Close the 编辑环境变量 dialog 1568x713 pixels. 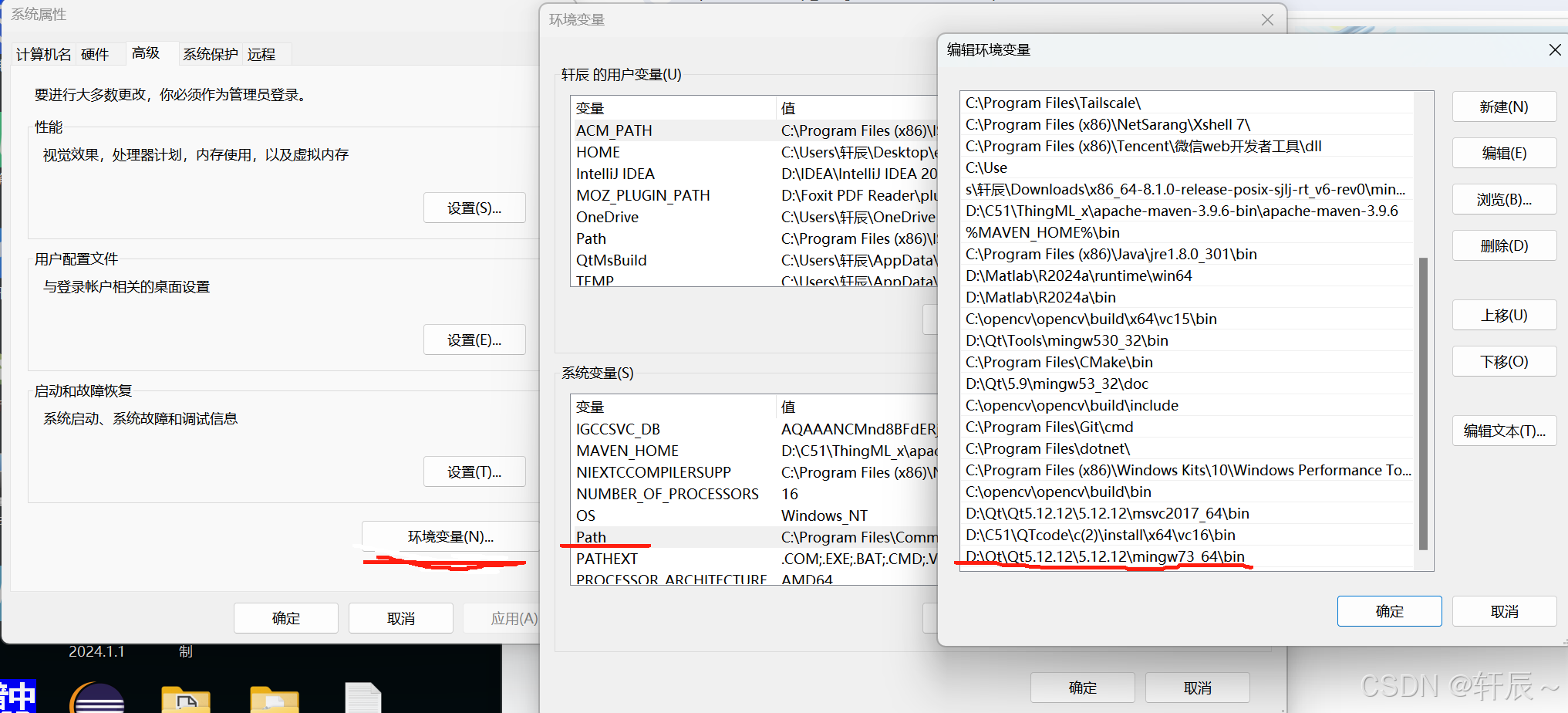point(1555,50)
